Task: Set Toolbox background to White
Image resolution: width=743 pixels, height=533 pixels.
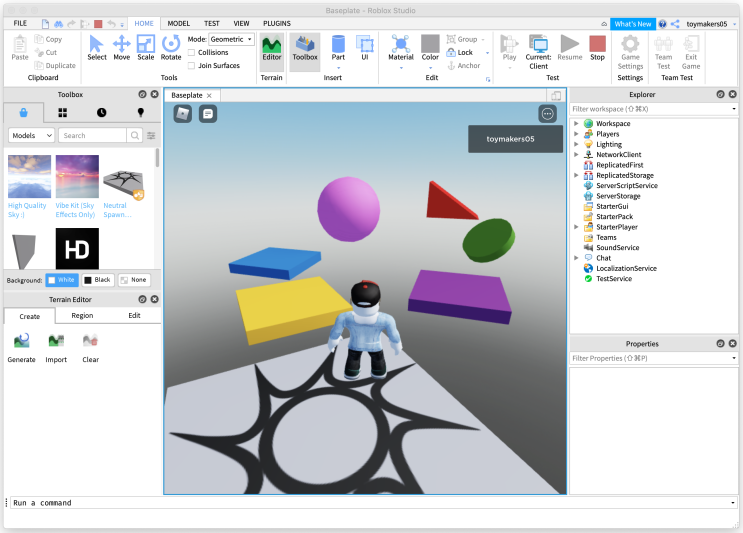Action: pyautogui.click(x=62, y=280)
